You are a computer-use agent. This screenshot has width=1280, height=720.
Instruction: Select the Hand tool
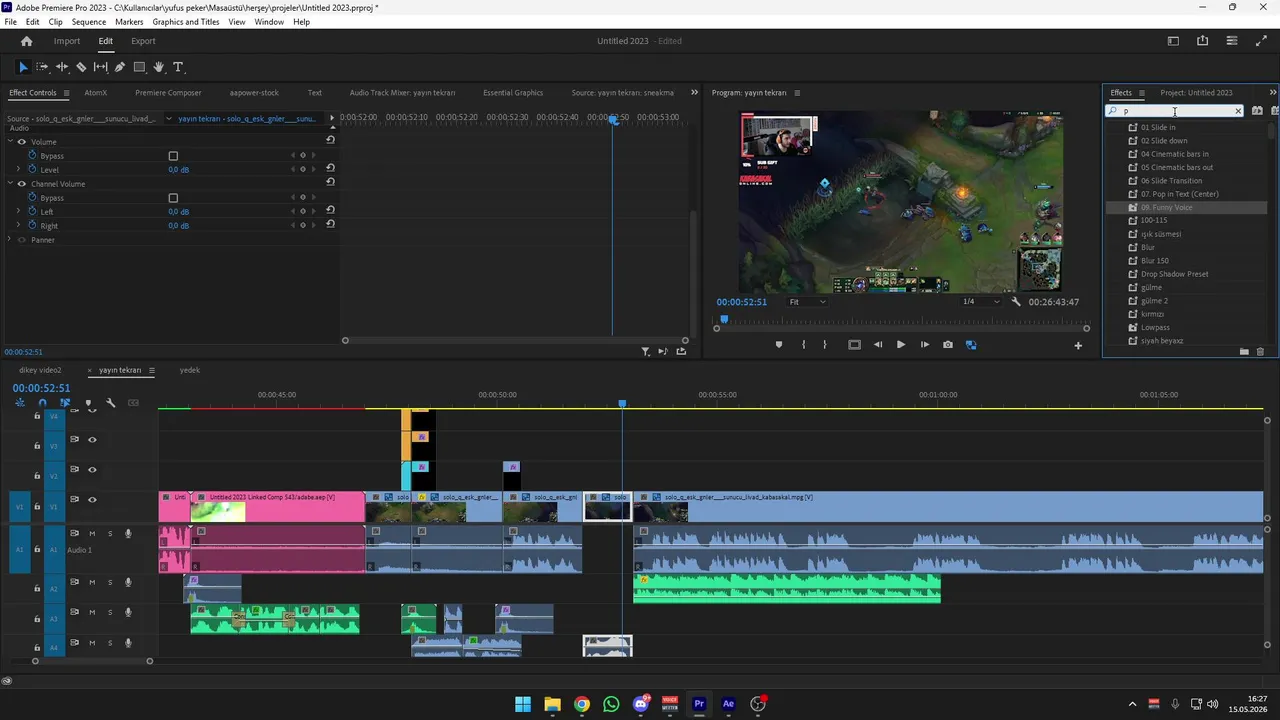158,67
